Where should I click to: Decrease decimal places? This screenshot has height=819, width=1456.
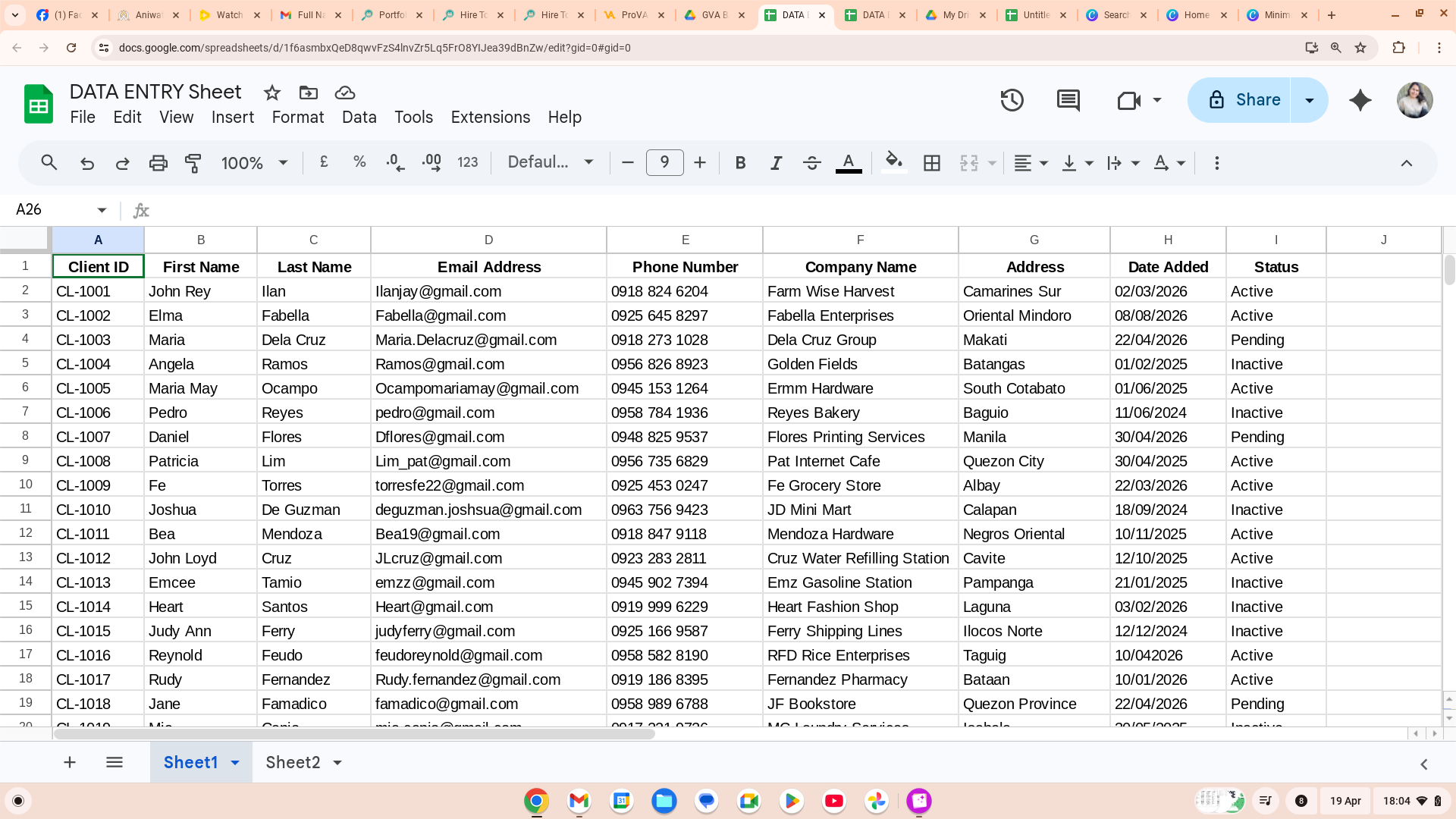(395, 163)
